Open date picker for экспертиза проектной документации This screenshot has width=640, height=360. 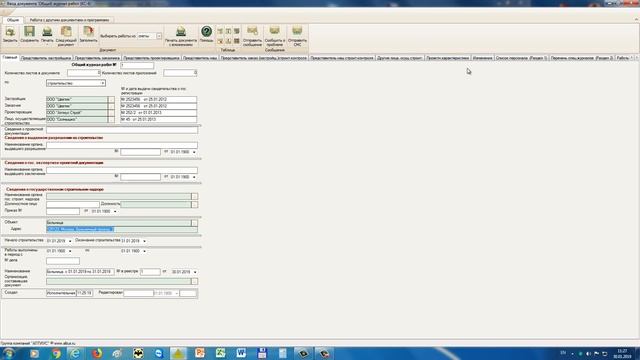coord(194,177)
